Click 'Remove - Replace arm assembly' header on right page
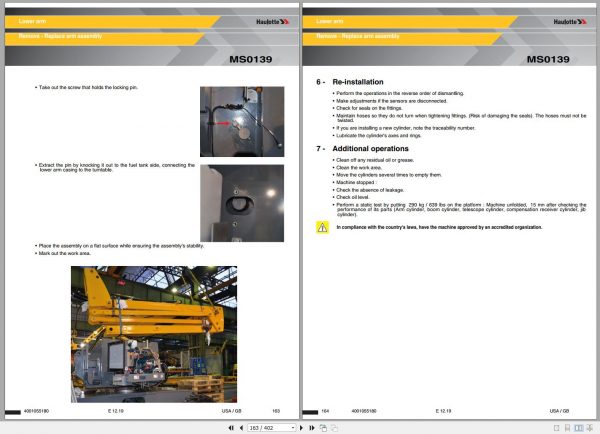 click(x=357, y=36)
